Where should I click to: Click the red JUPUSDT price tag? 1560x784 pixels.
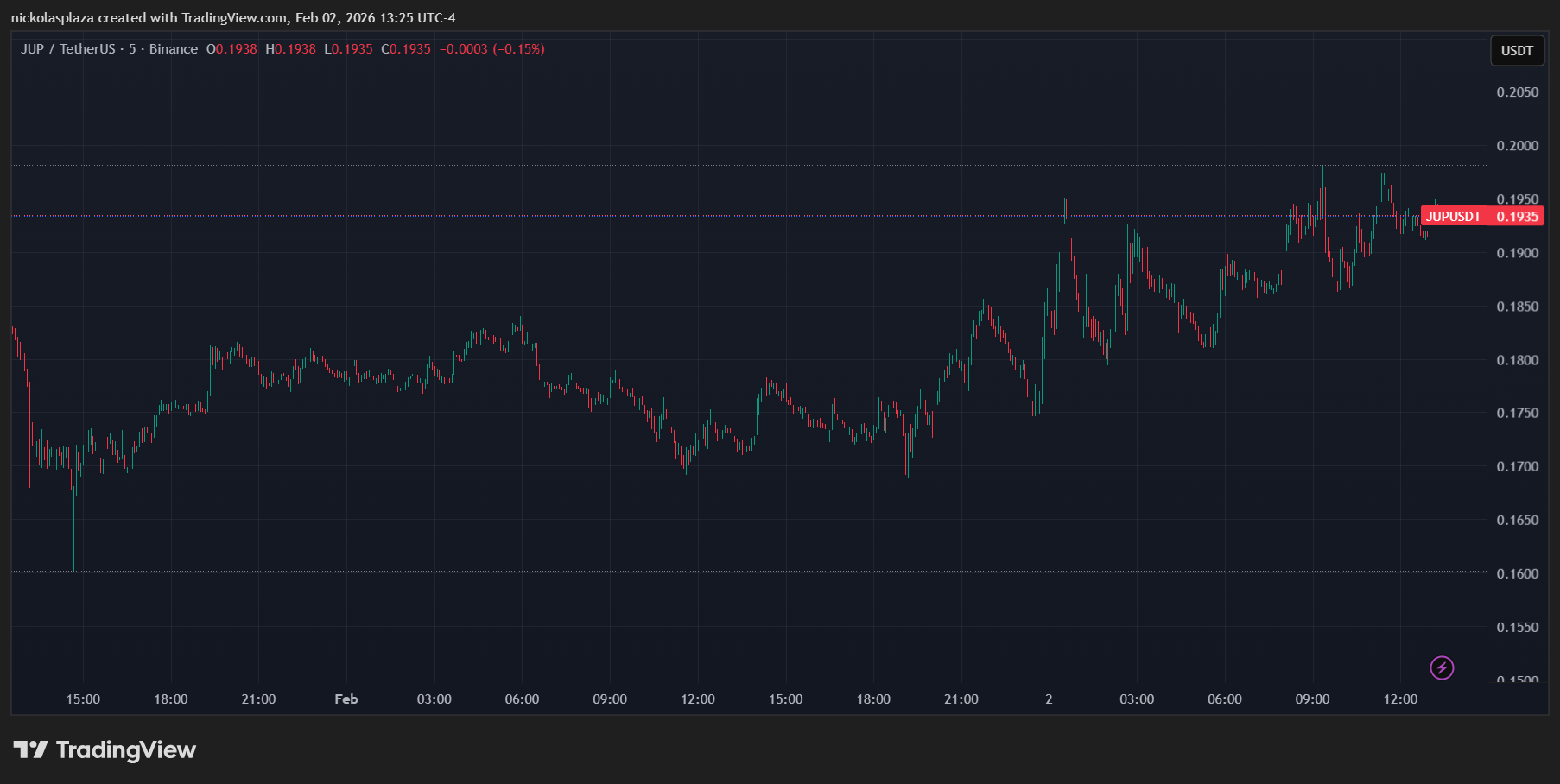1453,217
